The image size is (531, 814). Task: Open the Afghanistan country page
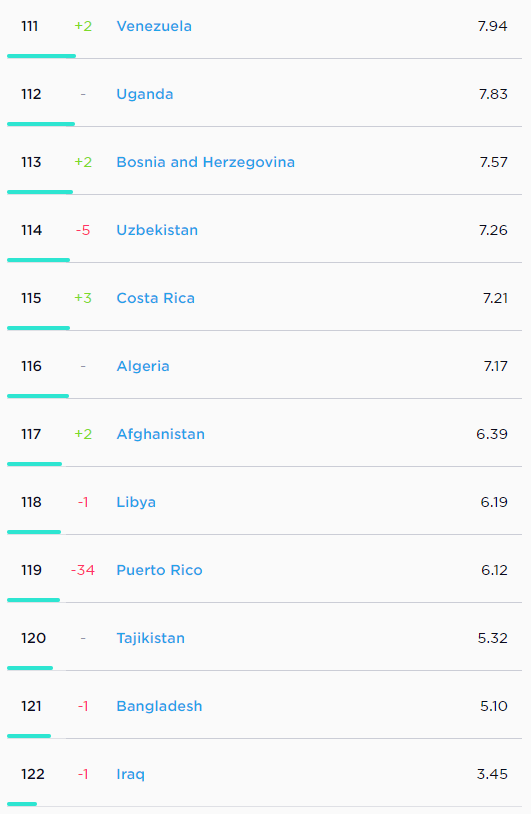click(x=160, y=434)
